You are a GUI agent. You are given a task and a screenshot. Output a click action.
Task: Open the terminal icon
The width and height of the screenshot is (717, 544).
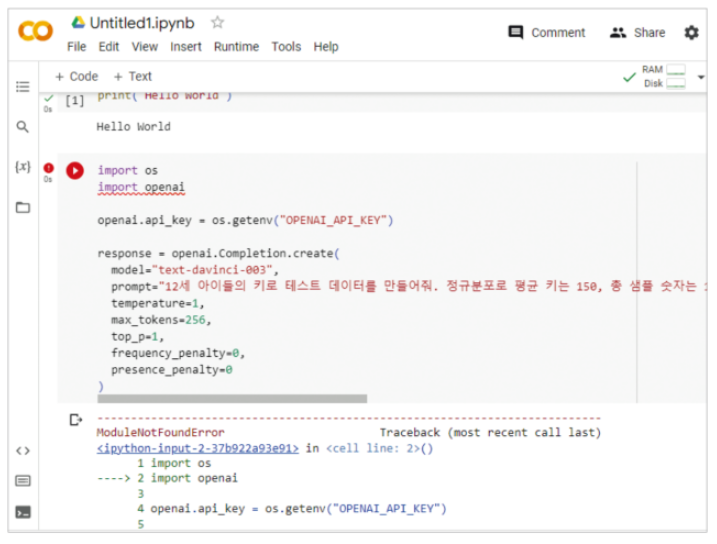click(23, 512)
